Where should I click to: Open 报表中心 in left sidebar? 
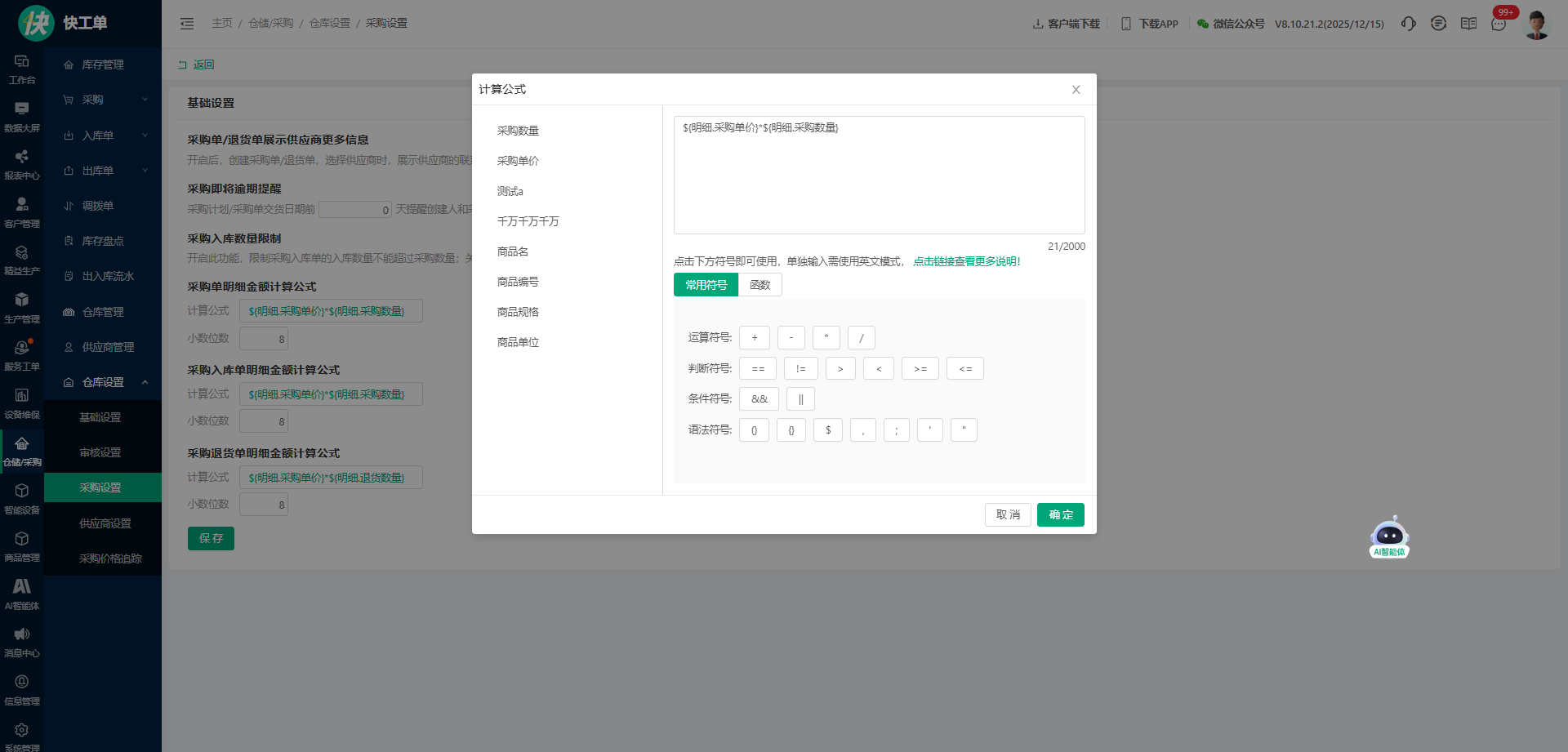[22, 163]
